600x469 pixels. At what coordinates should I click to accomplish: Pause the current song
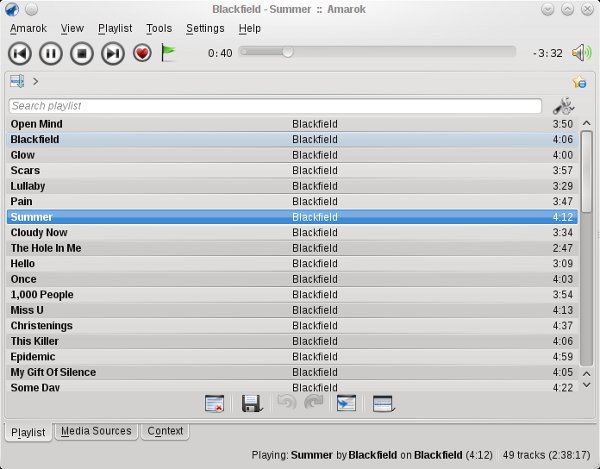[x=51, y=53]
